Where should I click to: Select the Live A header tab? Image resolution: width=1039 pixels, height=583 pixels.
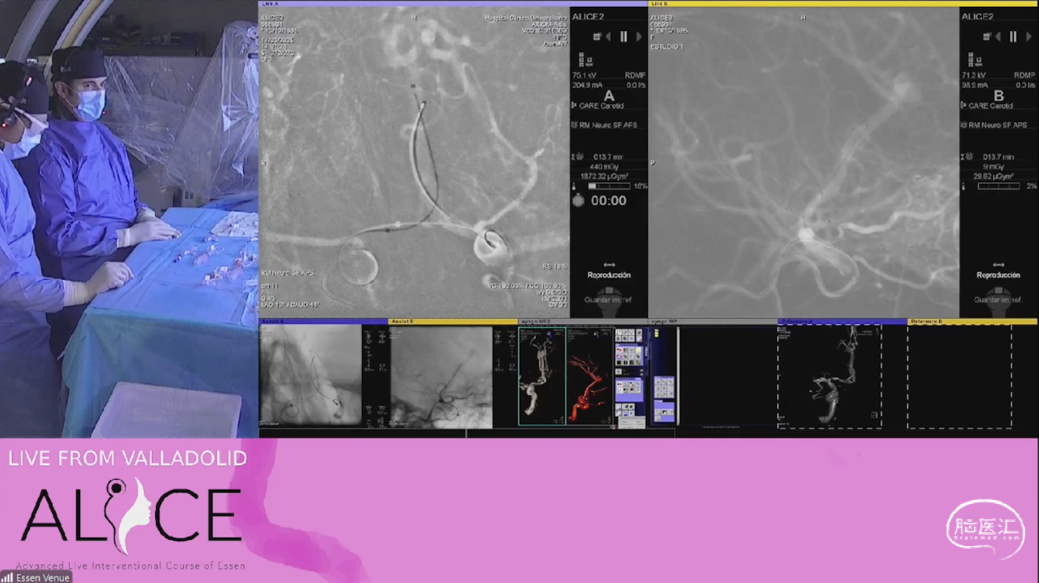(453, 3)
